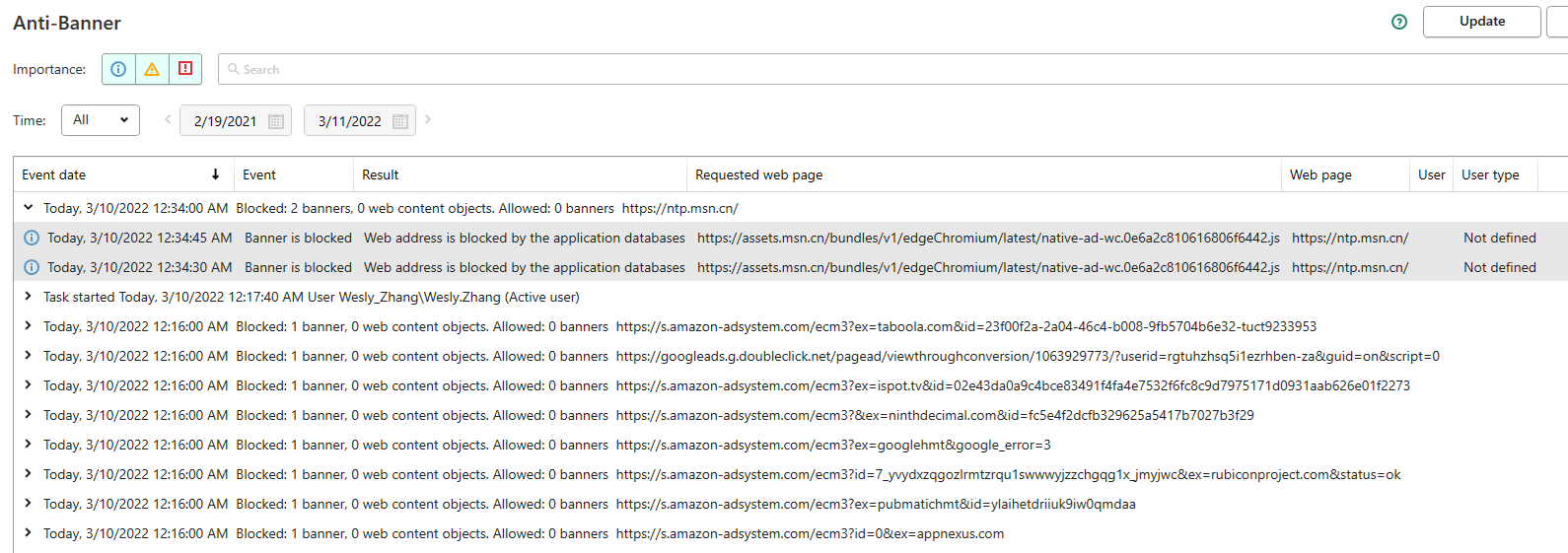Click into the Search field
The image size is (1568, 553).
tap(888, 69)
